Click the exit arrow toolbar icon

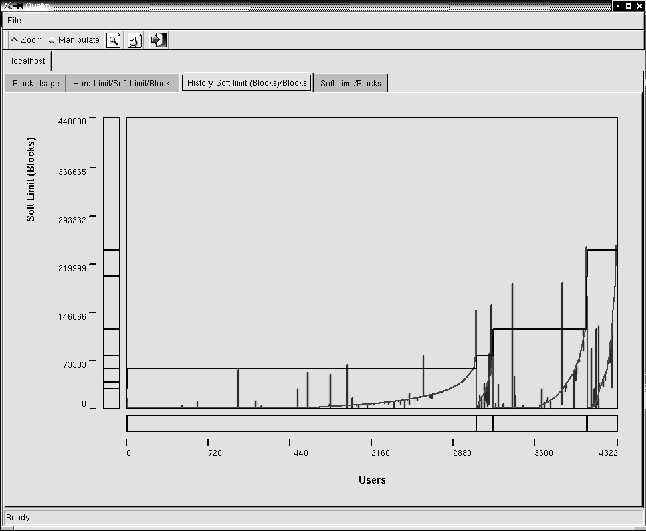pos(158,40)
